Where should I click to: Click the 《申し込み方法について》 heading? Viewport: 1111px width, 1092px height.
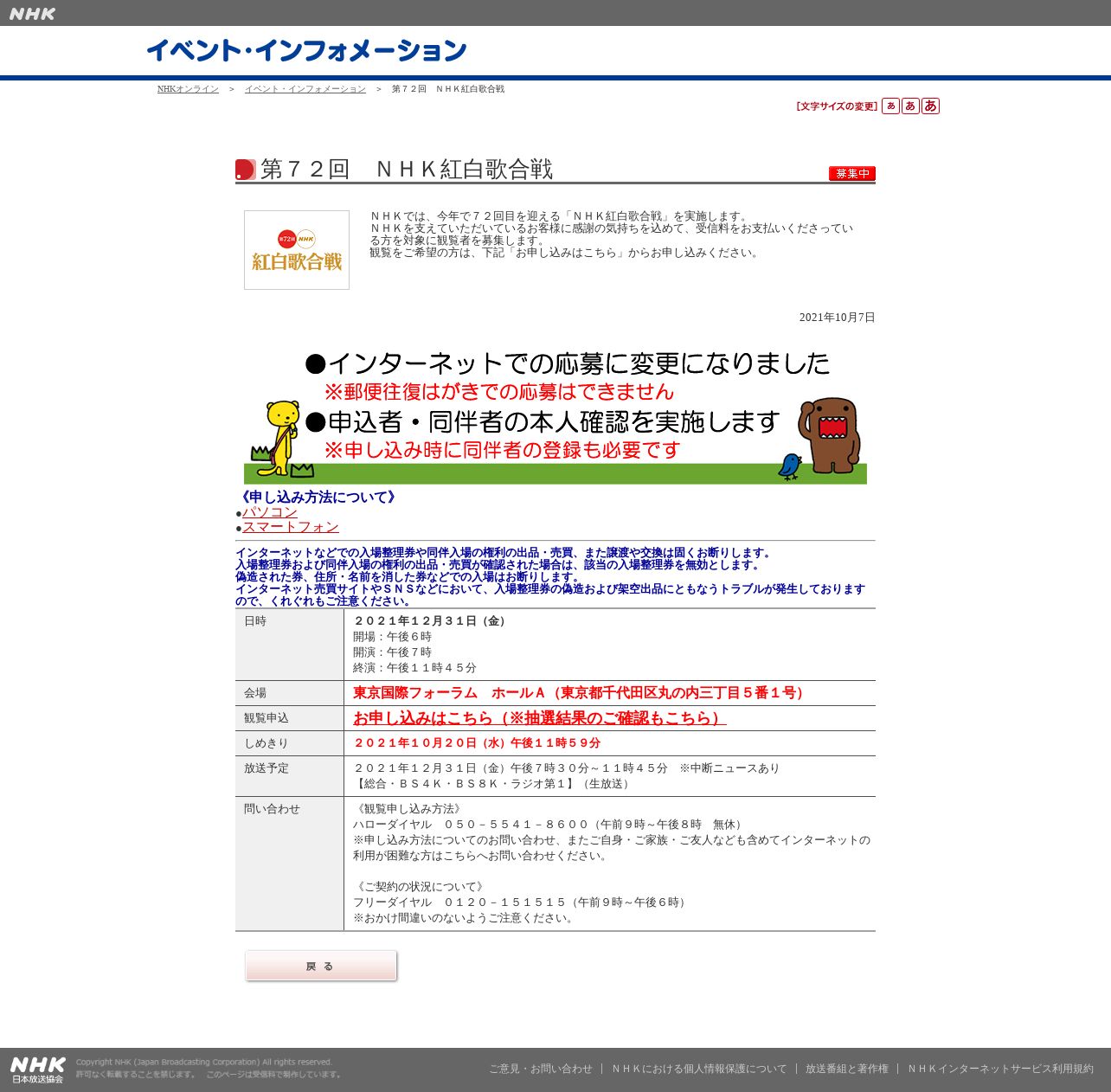click(318, 498)
